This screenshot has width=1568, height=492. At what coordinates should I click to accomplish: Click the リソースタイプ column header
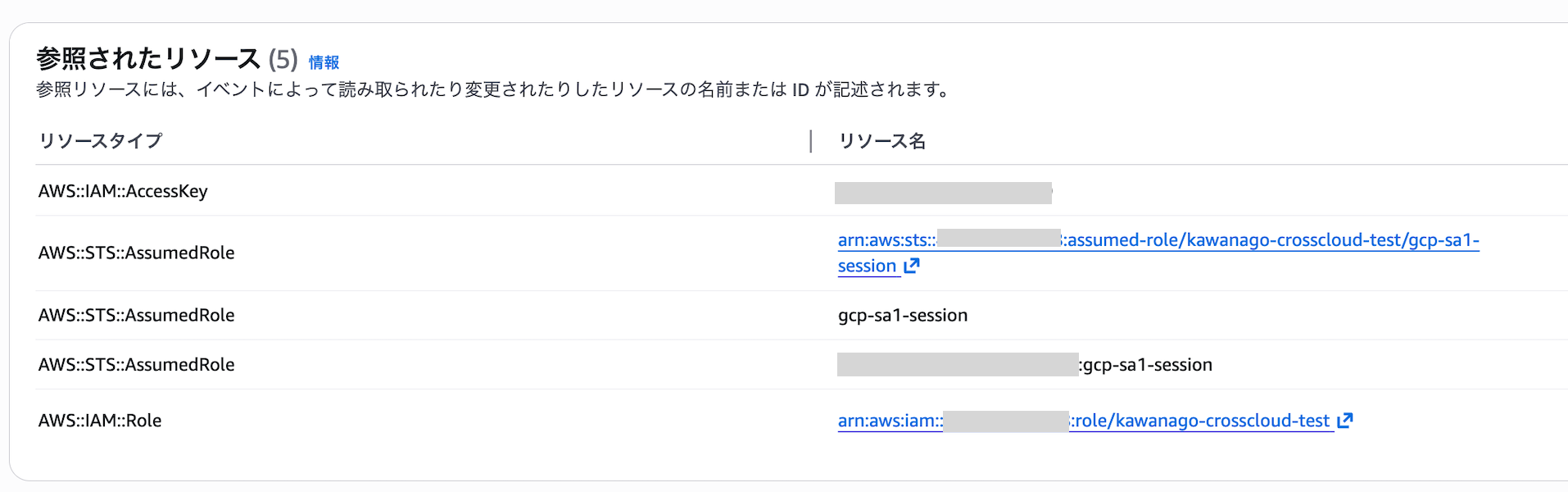(100, 141)
